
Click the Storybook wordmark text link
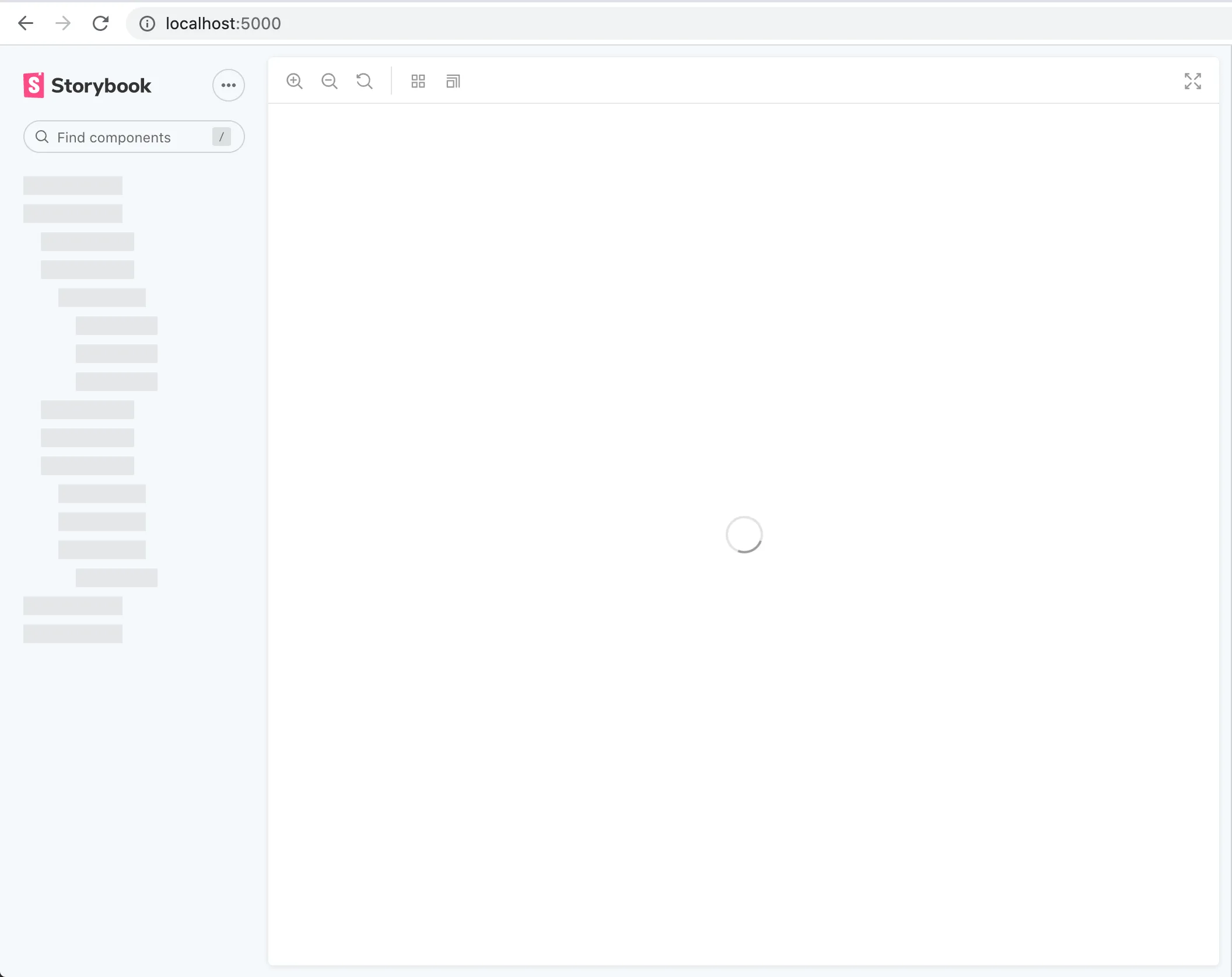point(101,86)
